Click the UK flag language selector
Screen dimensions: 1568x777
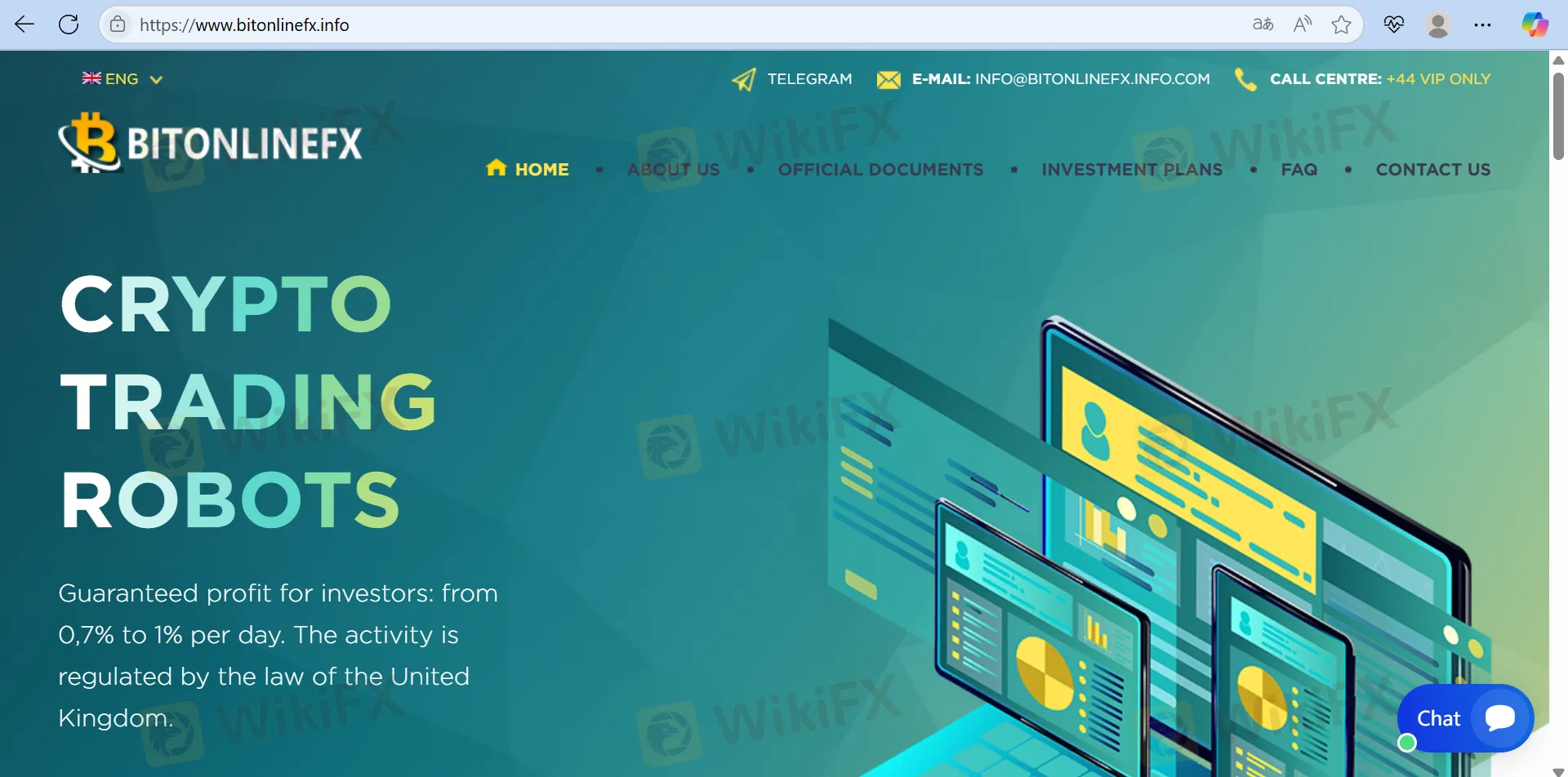pyautogui.click(x=91, y=78)
